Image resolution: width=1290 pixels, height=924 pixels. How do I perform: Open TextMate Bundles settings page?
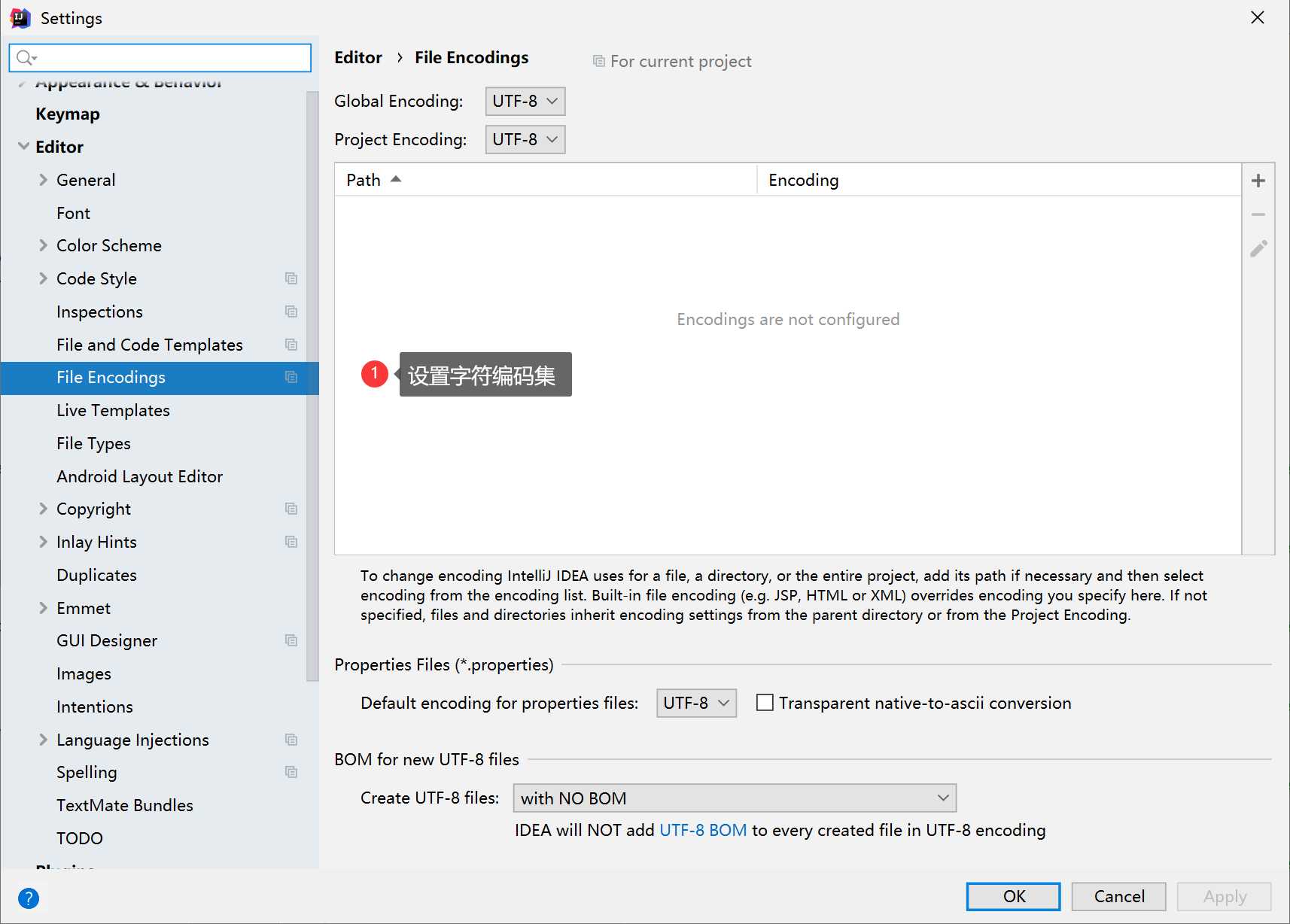(125, 805)
